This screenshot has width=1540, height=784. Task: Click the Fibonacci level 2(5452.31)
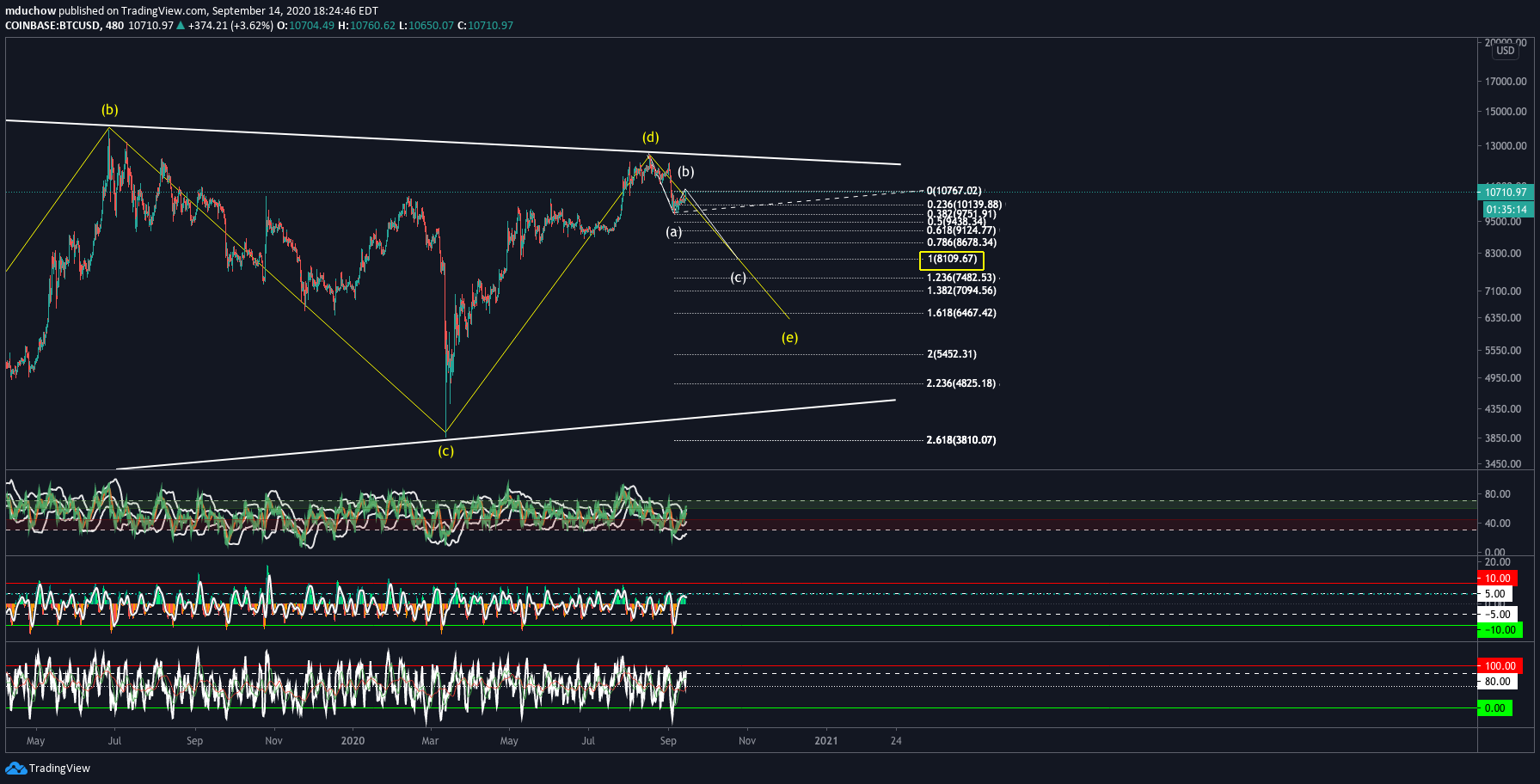952,354
